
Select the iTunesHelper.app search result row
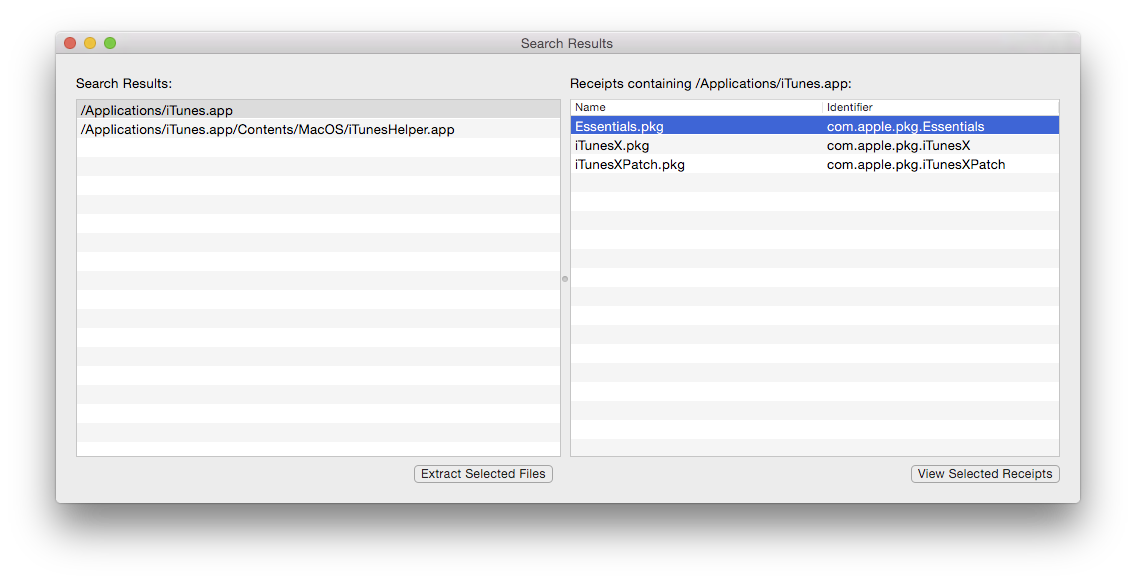pos(267,129)
